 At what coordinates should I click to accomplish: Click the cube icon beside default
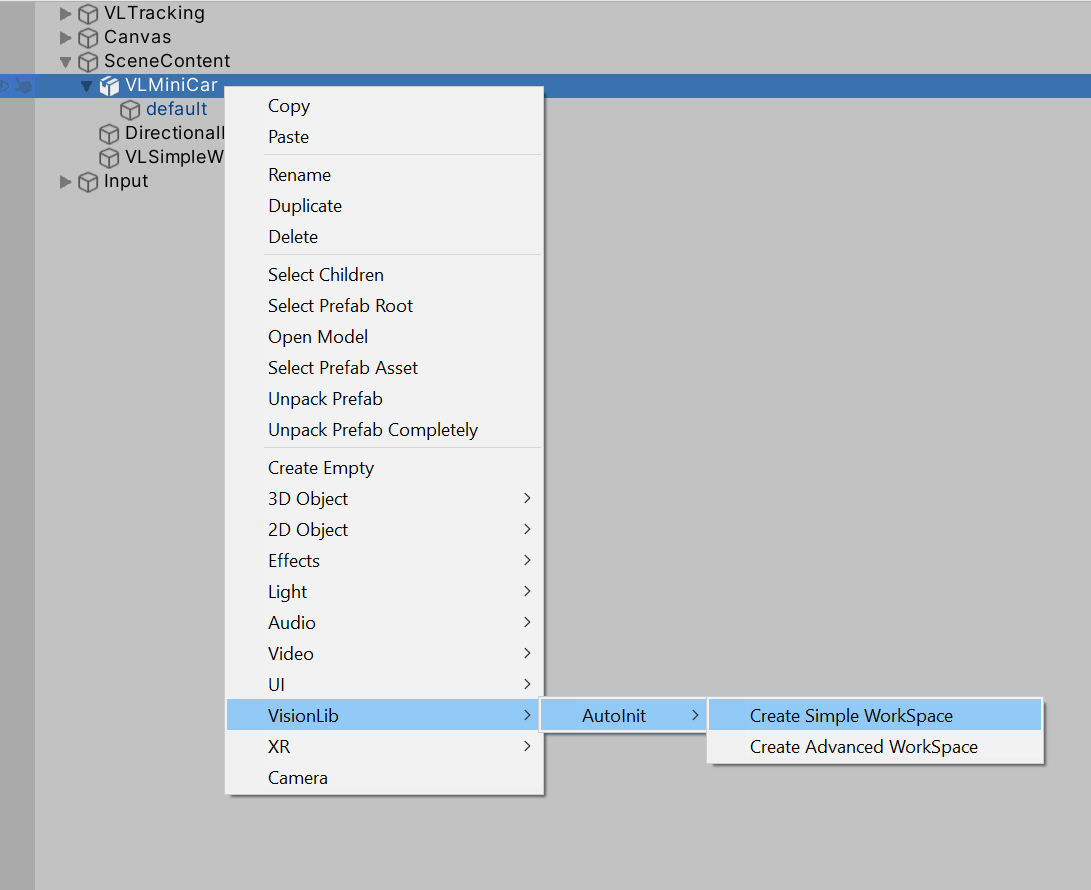tap(130, 110)
